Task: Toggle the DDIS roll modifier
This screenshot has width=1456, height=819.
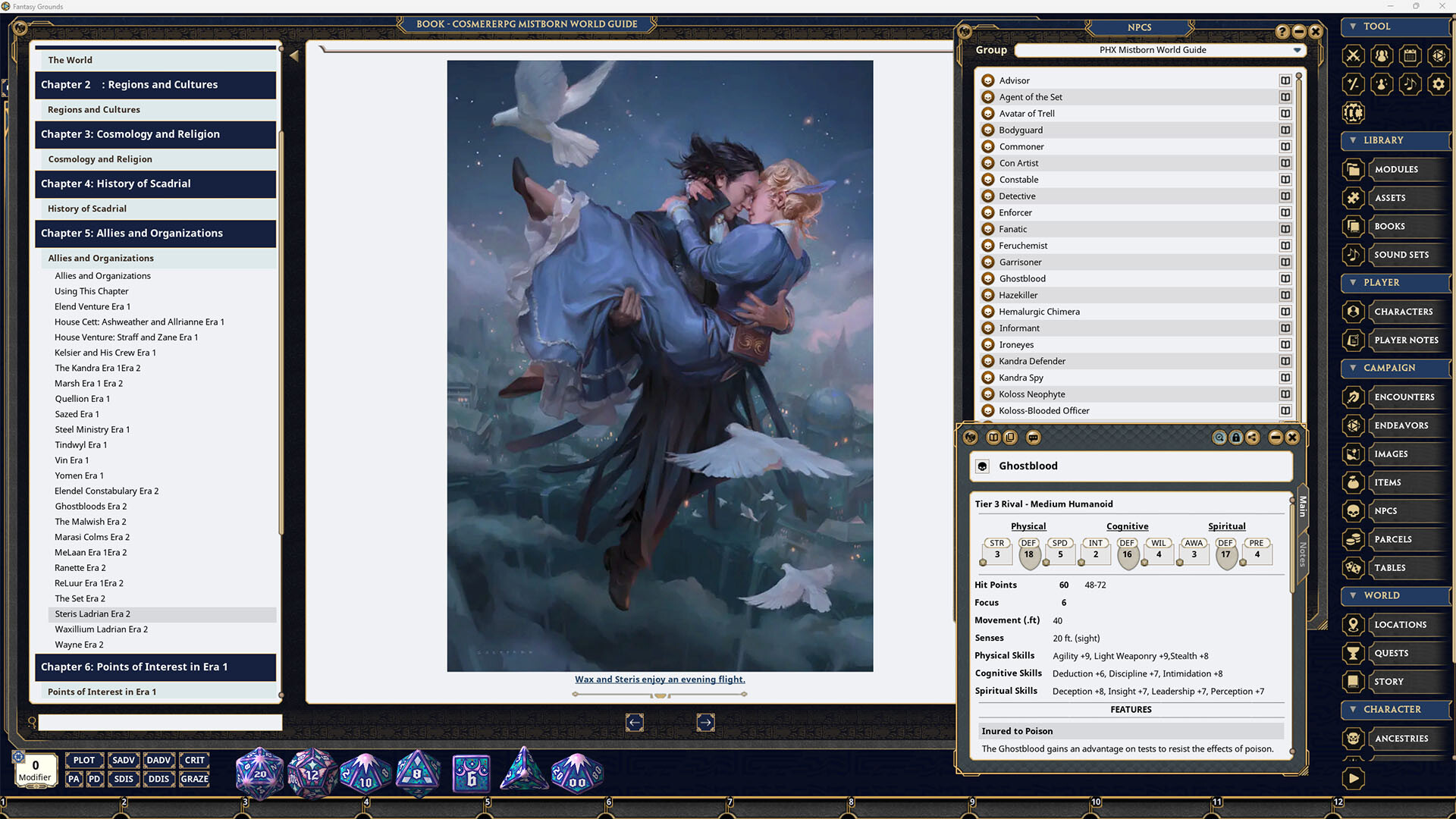Action: tap(158, 779)
